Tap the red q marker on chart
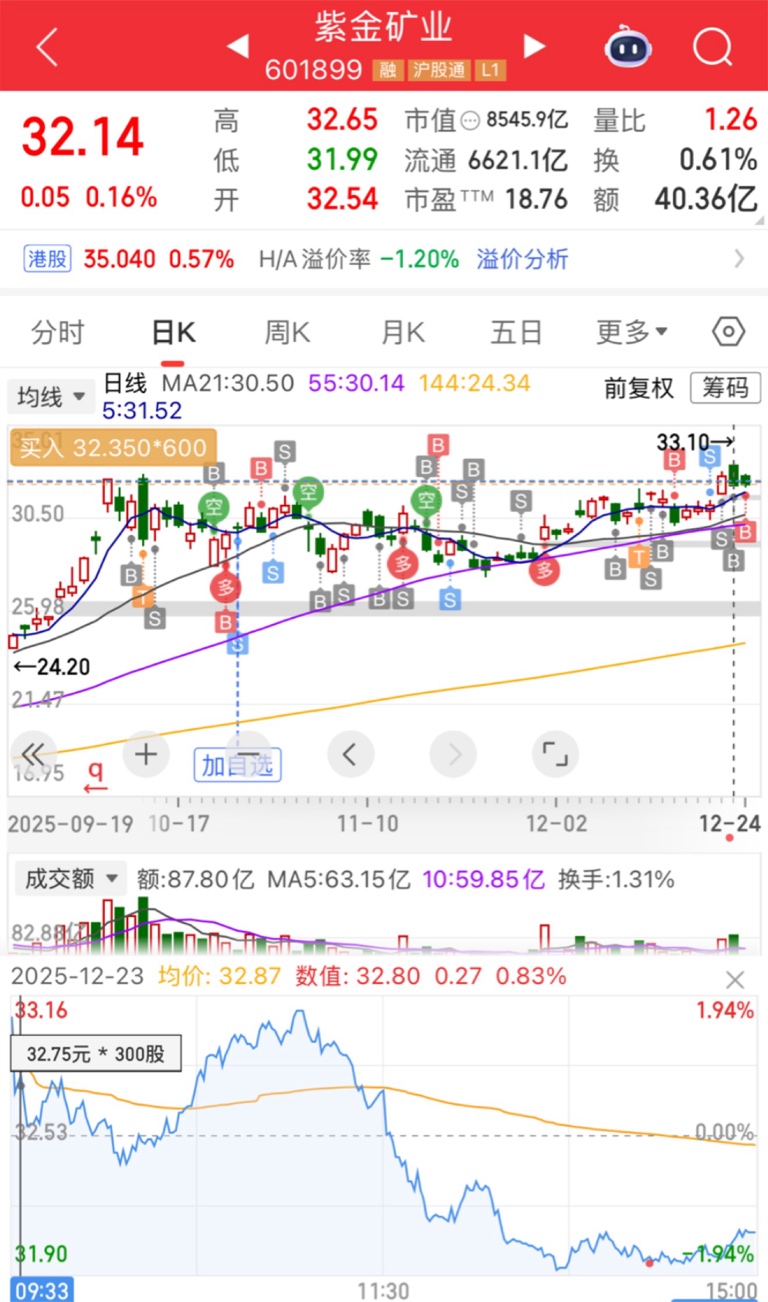 [96, 778]
